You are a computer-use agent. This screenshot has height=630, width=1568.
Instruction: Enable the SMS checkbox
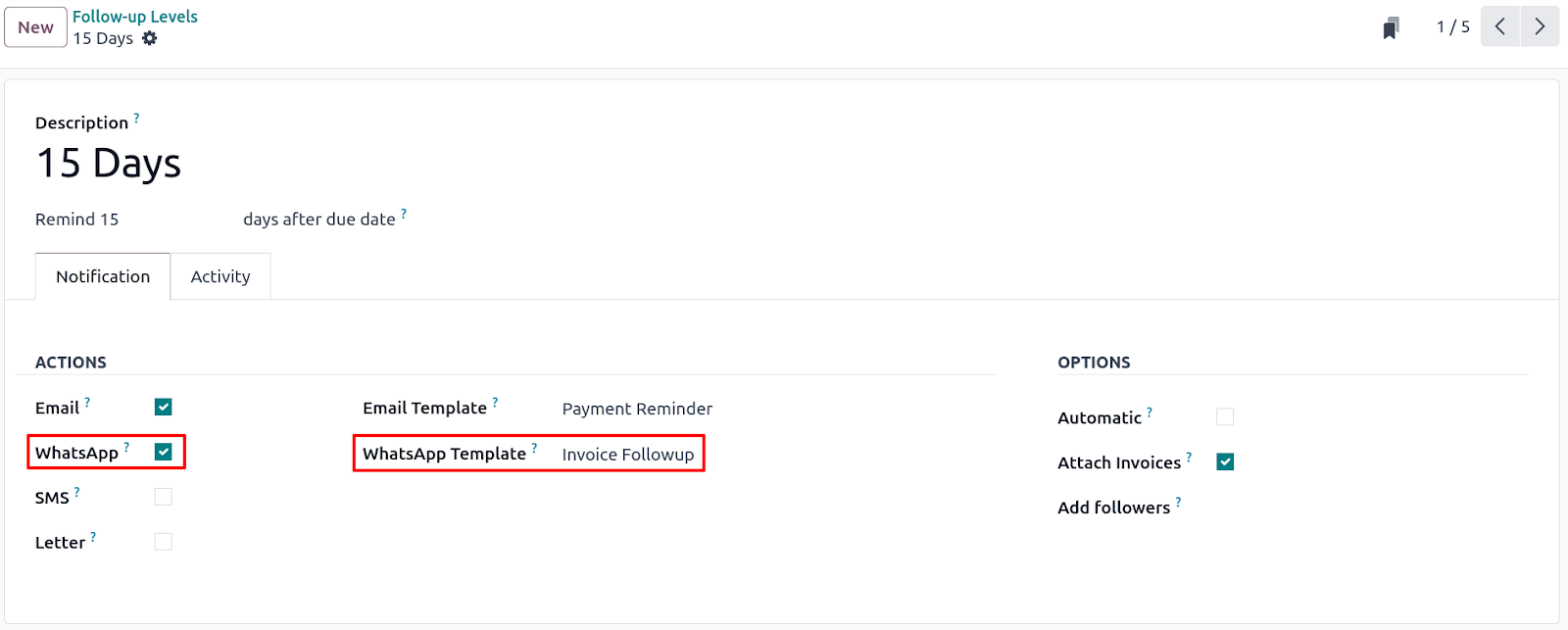[164, 497]
